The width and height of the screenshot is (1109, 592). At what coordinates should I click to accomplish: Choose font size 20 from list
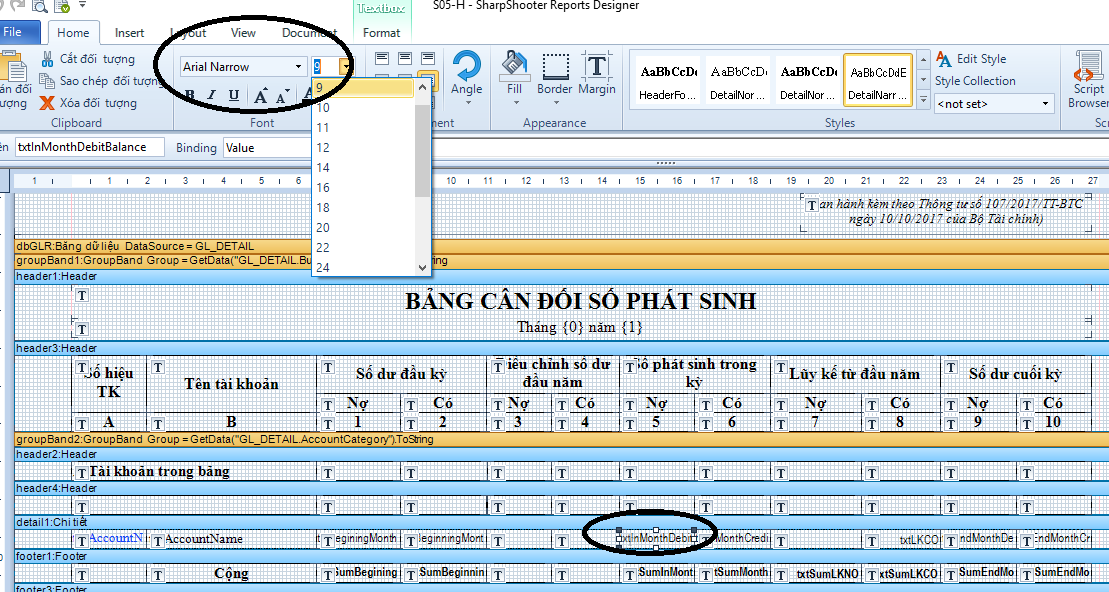(362, 227)
